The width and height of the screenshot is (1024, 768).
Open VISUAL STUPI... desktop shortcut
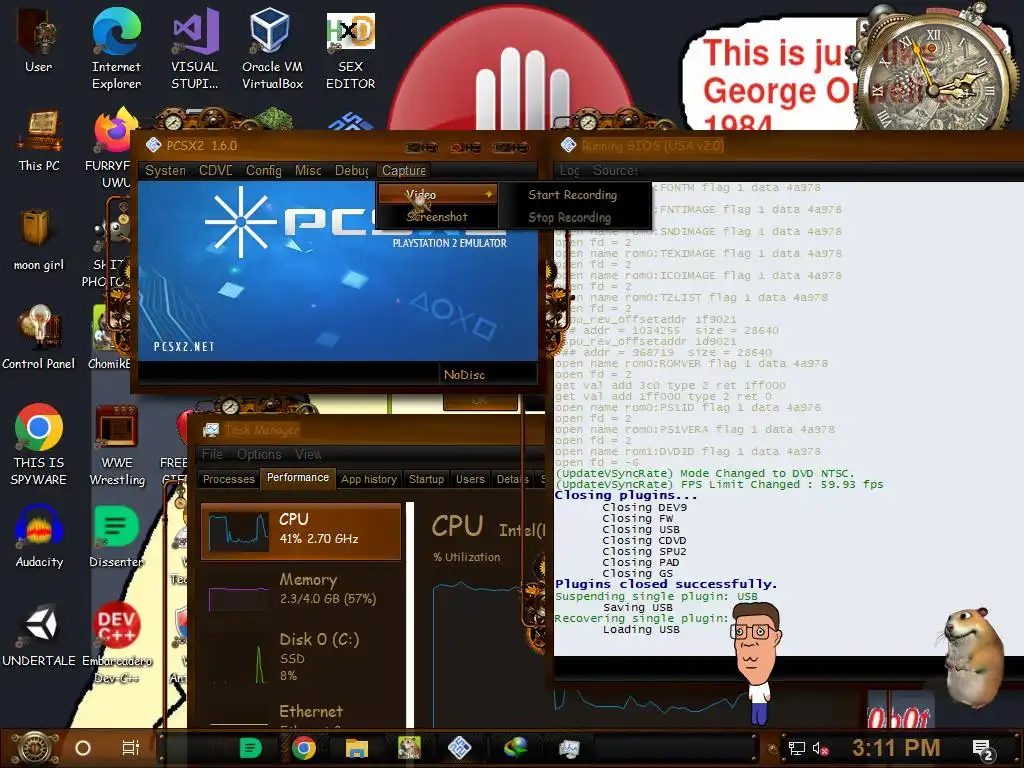point(195,49)
